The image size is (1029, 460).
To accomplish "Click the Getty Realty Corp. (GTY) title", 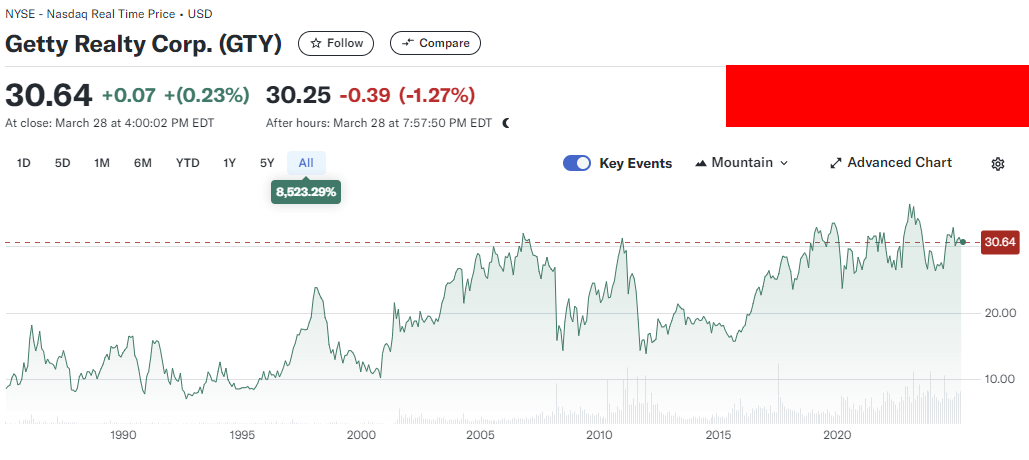I will pos(144,44).
